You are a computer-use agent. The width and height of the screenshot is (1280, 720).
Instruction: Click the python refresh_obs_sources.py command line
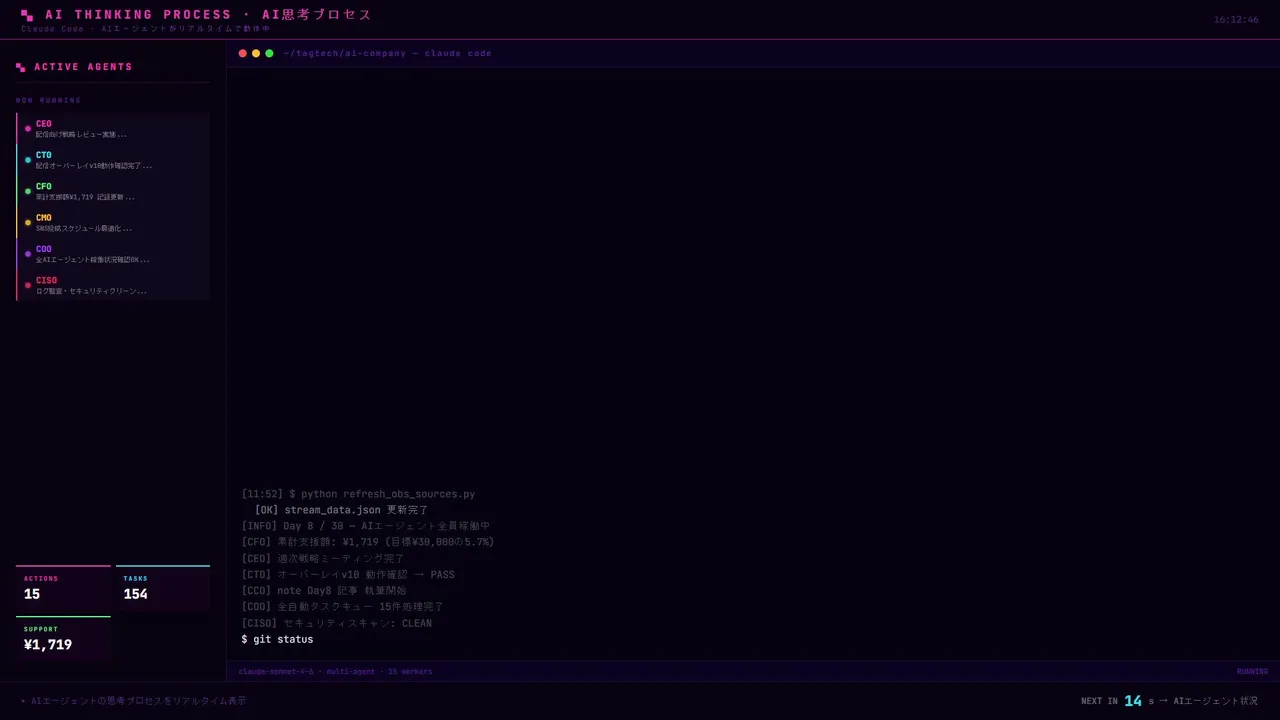coord(358,494)
